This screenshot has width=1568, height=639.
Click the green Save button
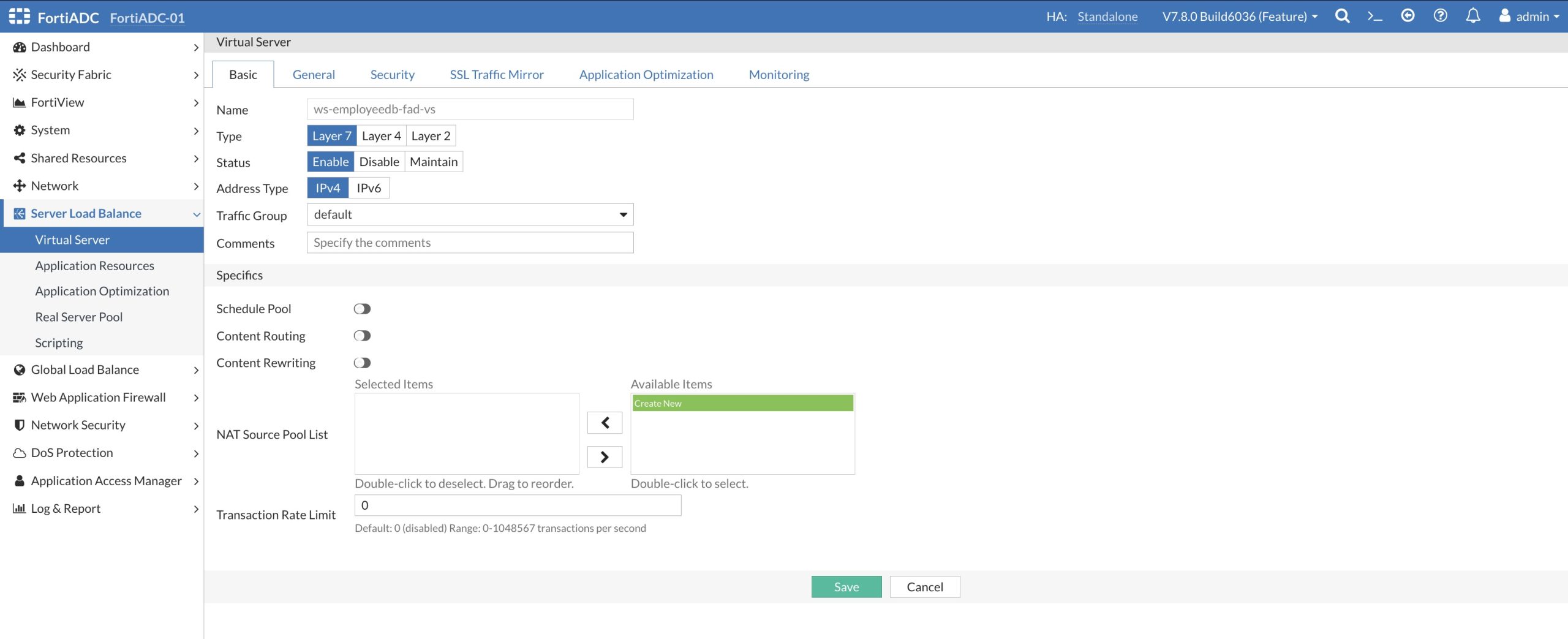click(846, 587)
